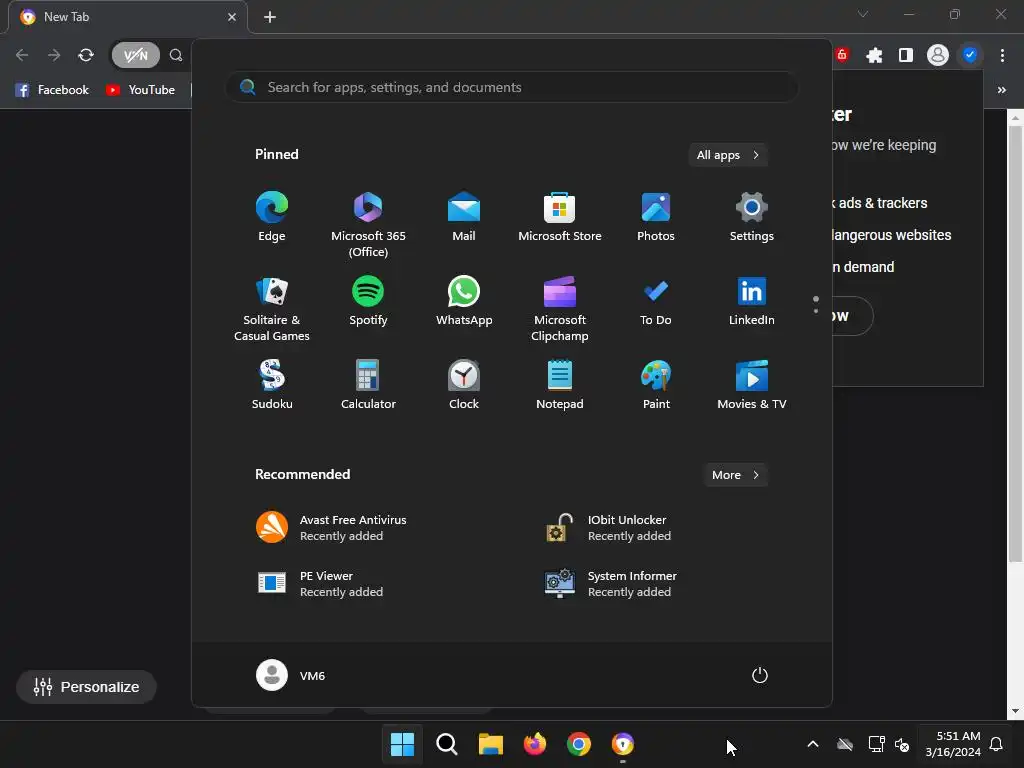Click the blue security shield icon
Viewport: 1024px width, 768px height.
click(x=970, y=56)
